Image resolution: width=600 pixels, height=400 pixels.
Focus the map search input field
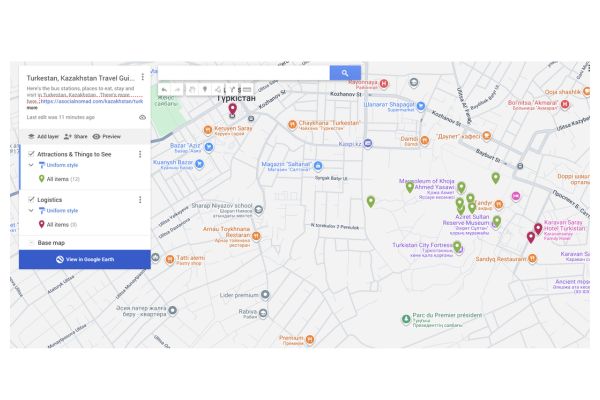244,73
